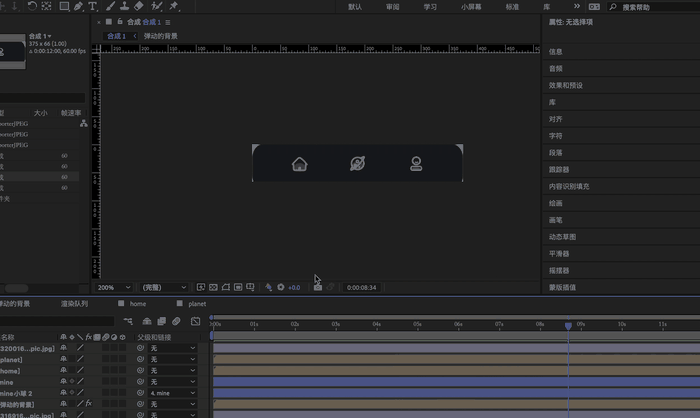Select the Type (T) tool
Screen dimensions: 700x418
92,6
